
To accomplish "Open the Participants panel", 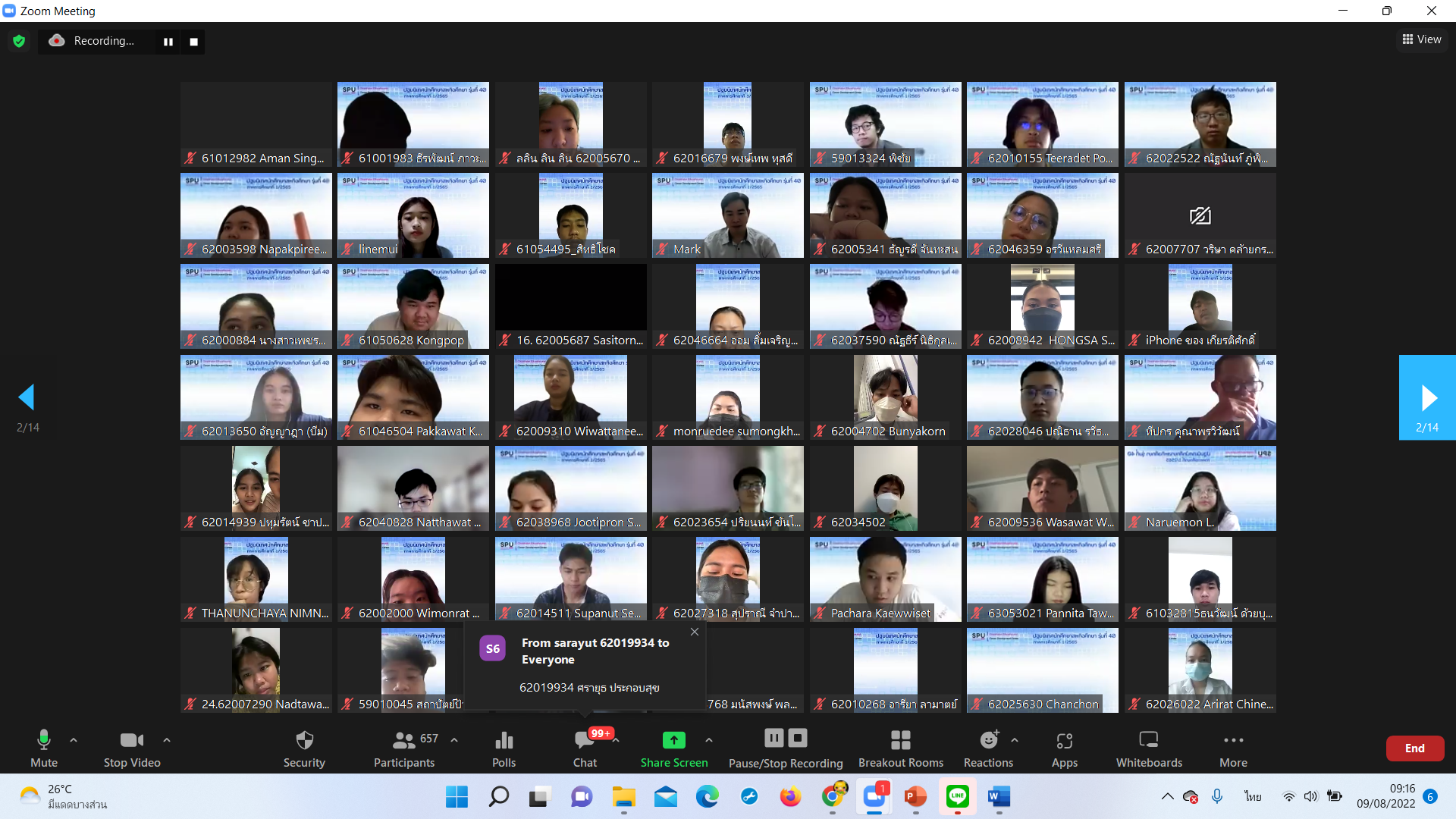I will coord(404,740).
